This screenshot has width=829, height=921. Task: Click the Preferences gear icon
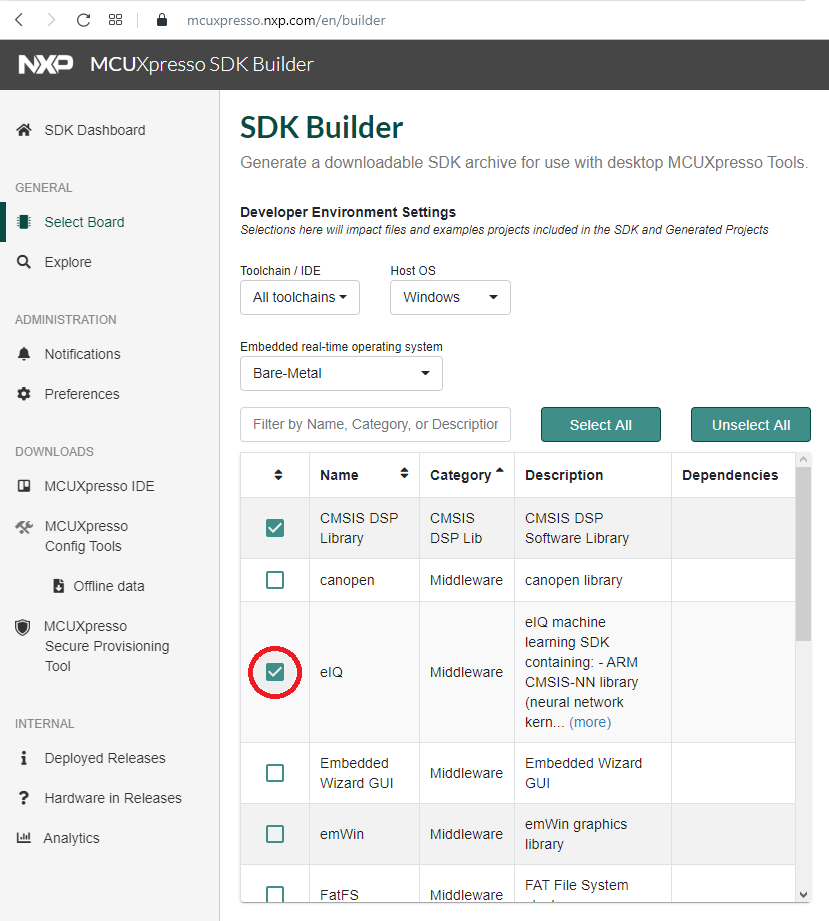click(24, 394)
